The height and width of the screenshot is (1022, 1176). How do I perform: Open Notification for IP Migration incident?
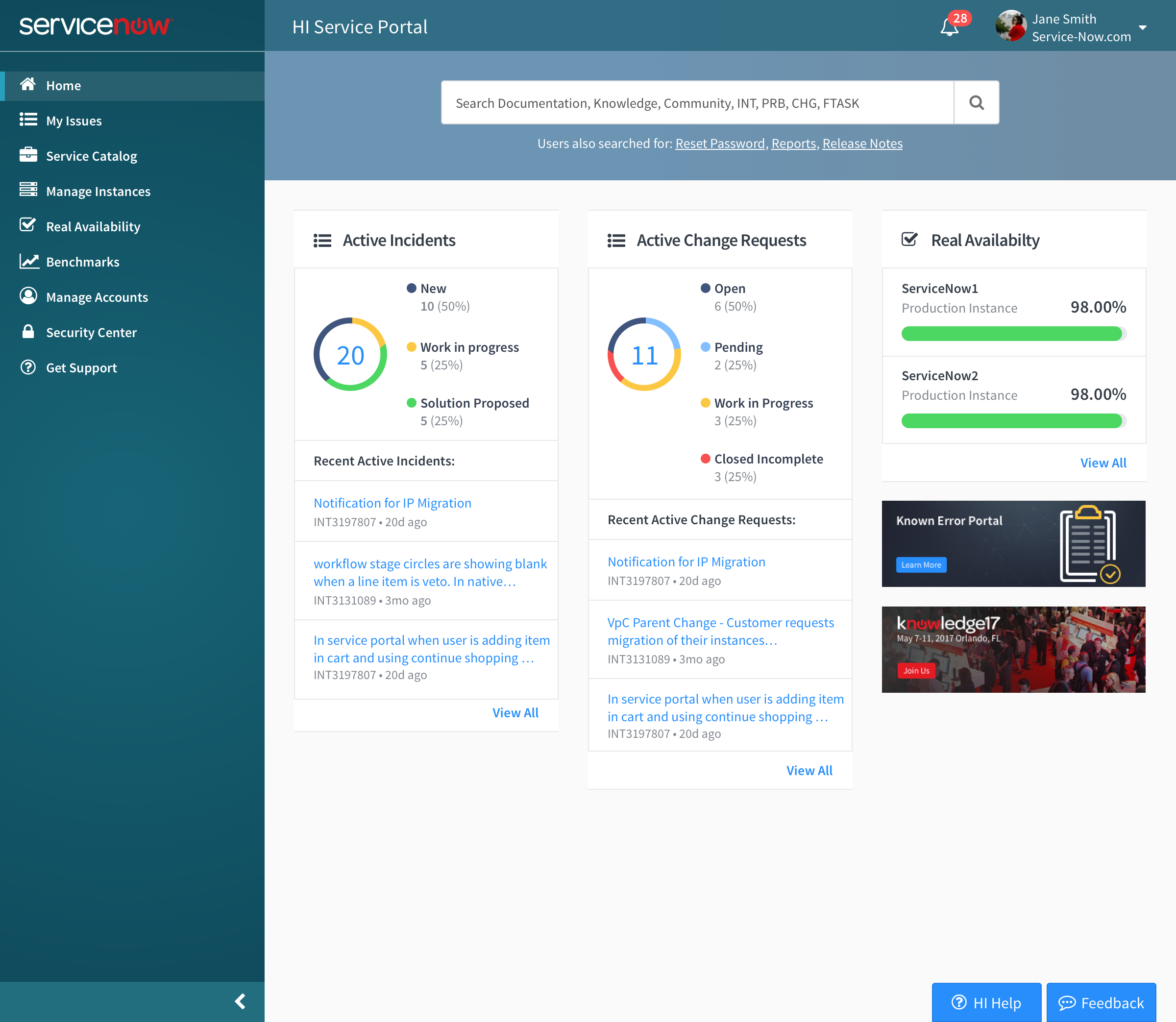click(x=392, y=503)
